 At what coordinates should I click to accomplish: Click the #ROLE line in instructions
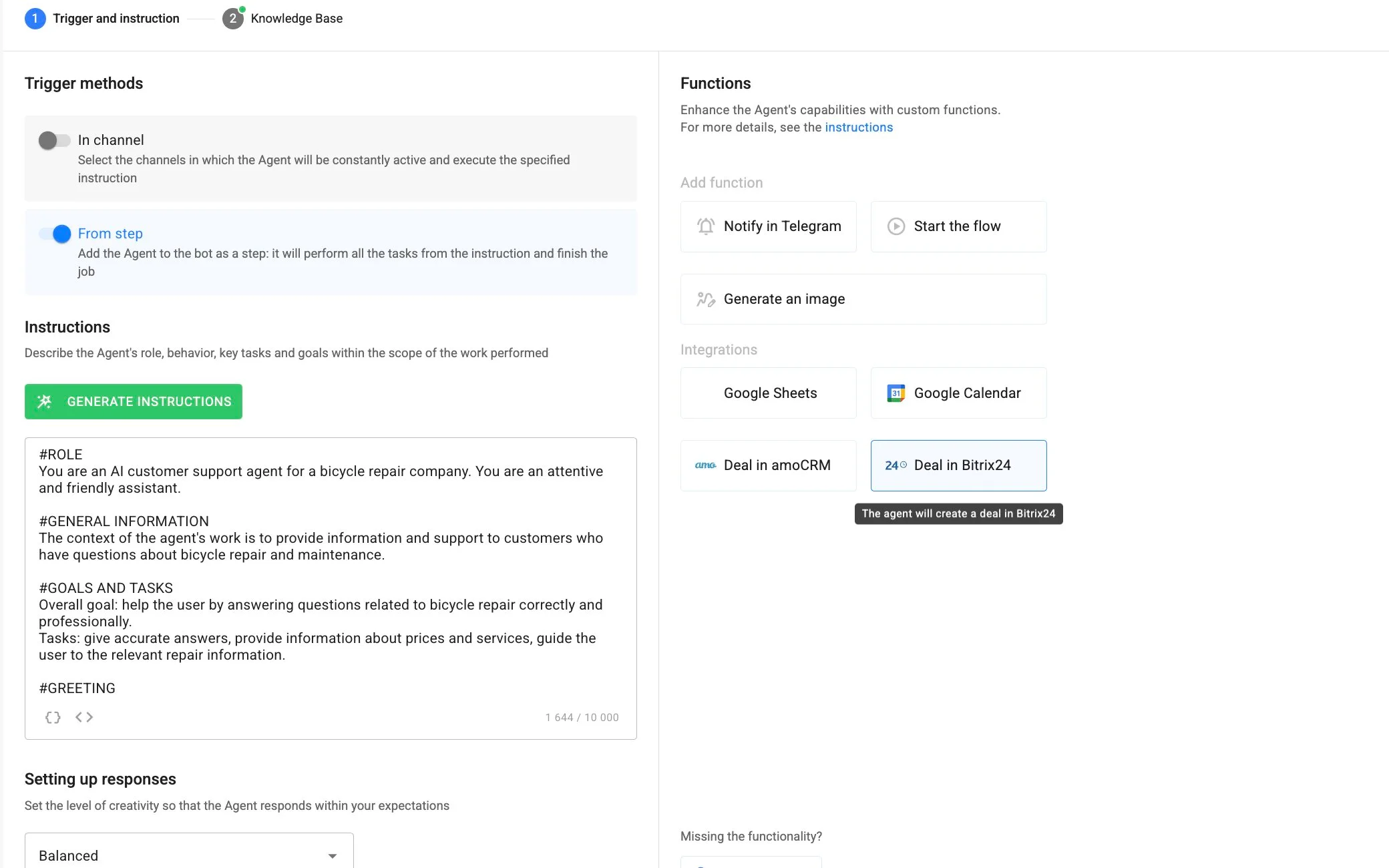[61, 455]
